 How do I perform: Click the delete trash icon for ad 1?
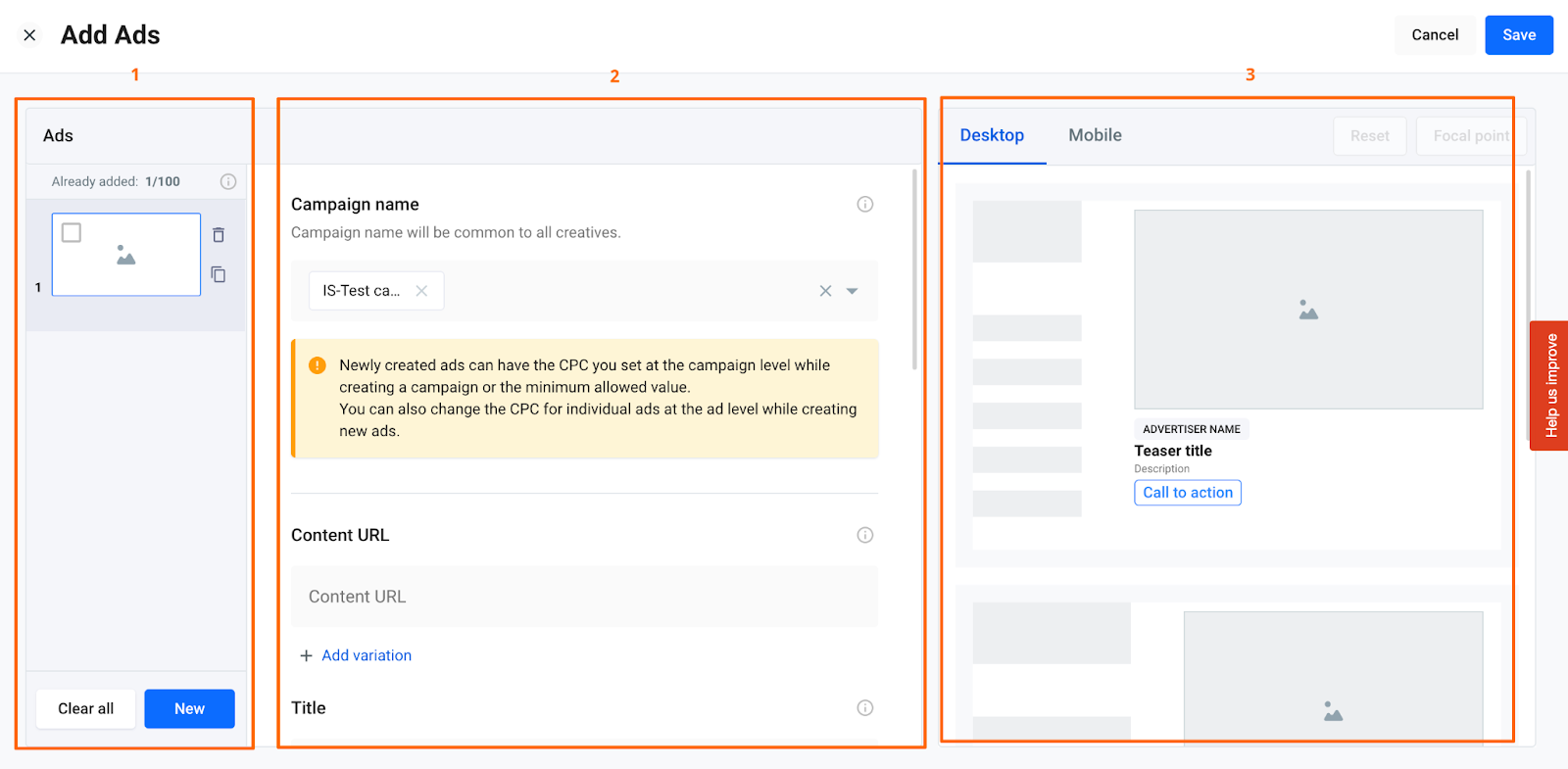click(219, 235)
